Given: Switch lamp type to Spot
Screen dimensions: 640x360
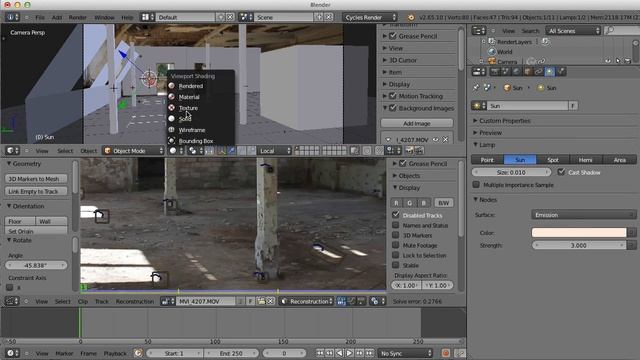Looking at the screenshot, I should click(x=553, y=160).
